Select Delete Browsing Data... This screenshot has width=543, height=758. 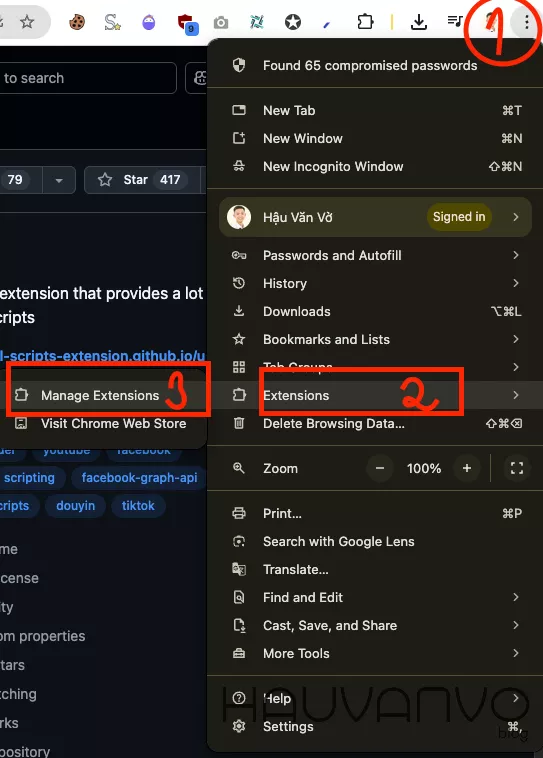click(375, 423)
